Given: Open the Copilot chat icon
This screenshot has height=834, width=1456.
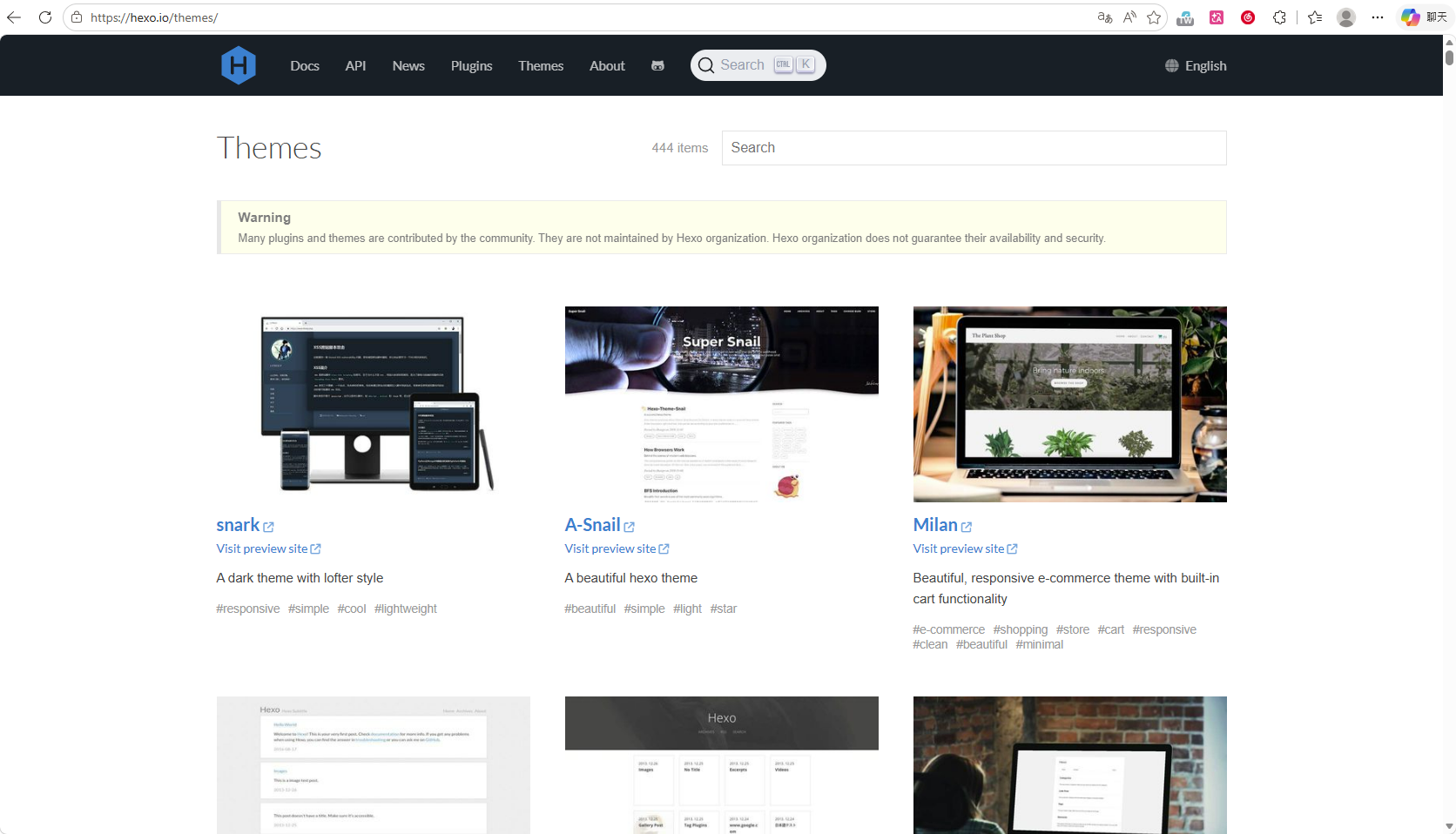Looking at the screenshot, I should tap(1410, 17).
